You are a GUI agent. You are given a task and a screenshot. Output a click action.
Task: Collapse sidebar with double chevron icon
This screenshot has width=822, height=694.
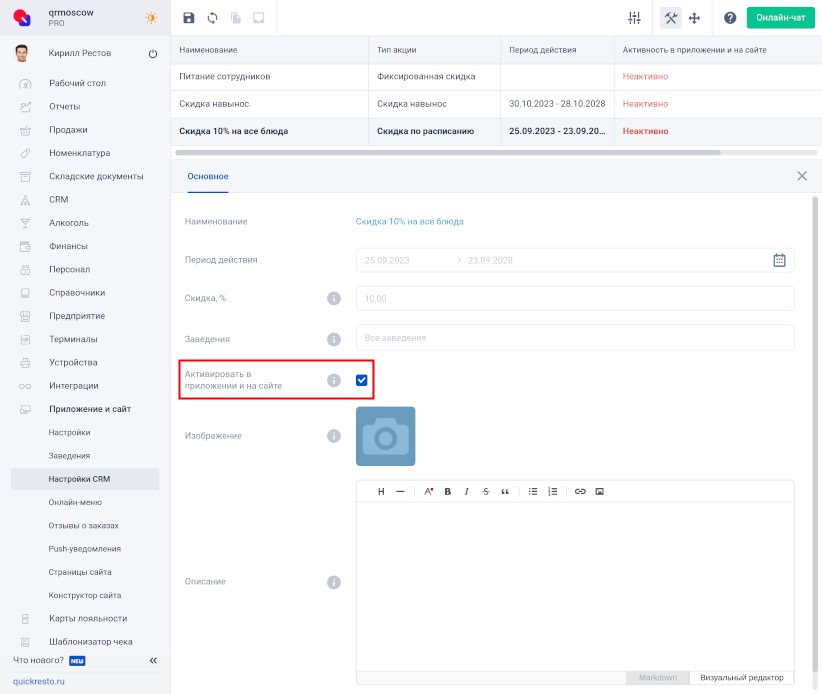point(153,660)
